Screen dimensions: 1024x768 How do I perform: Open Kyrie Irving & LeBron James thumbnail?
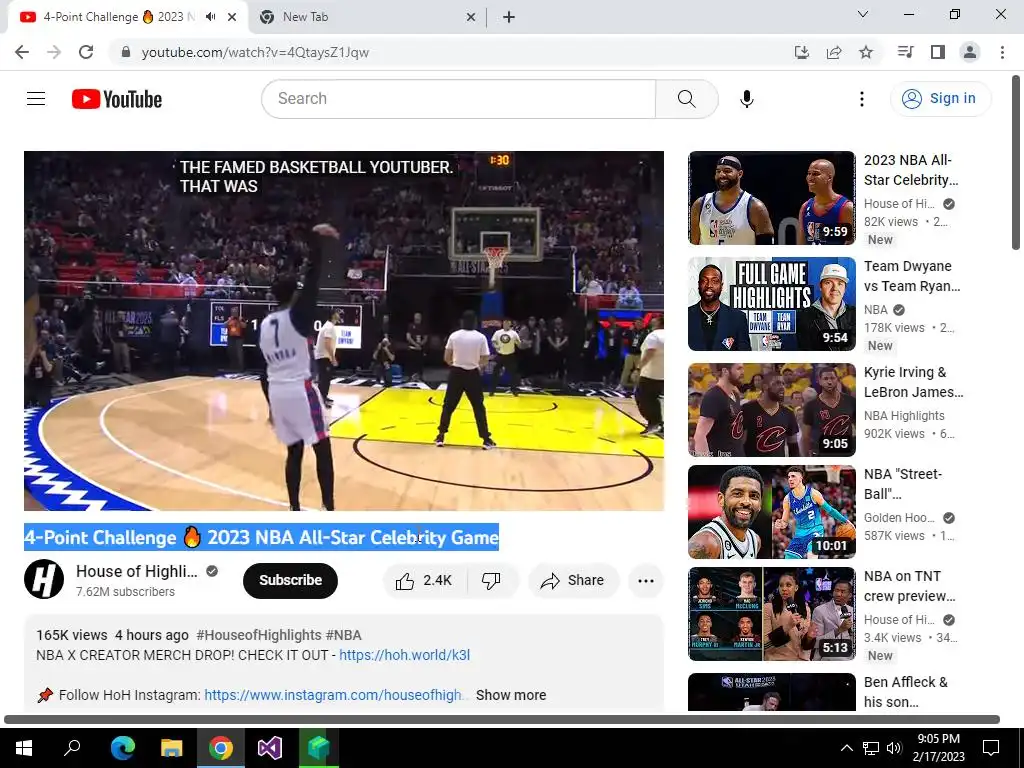coord(771,409)
